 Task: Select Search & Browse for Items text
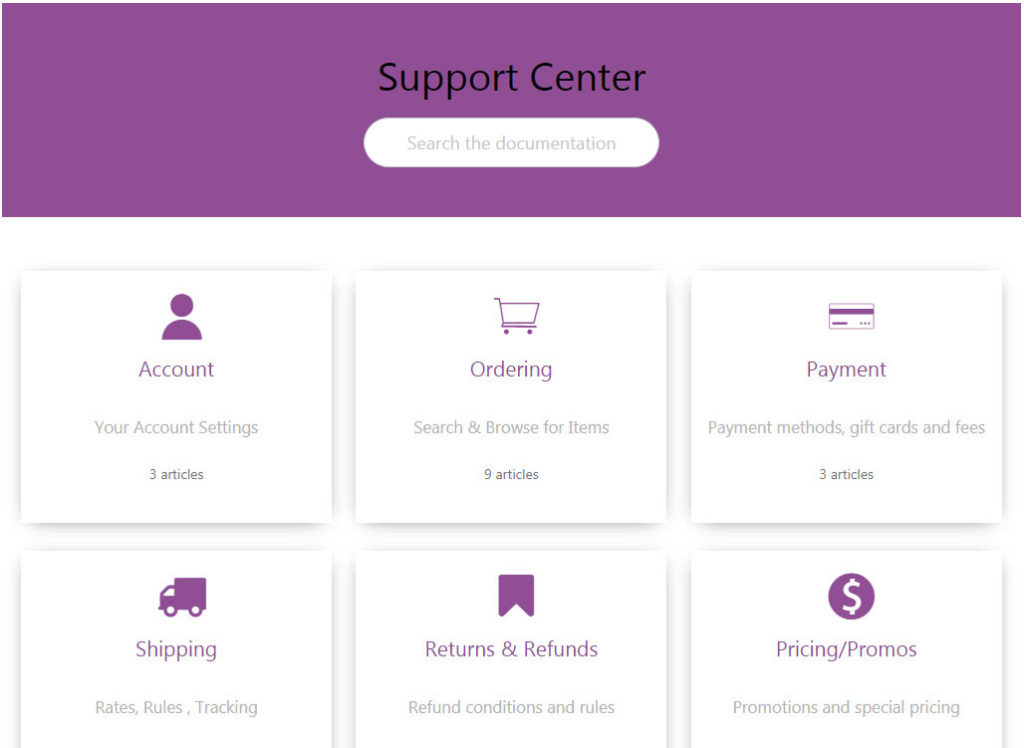(511, 427)
